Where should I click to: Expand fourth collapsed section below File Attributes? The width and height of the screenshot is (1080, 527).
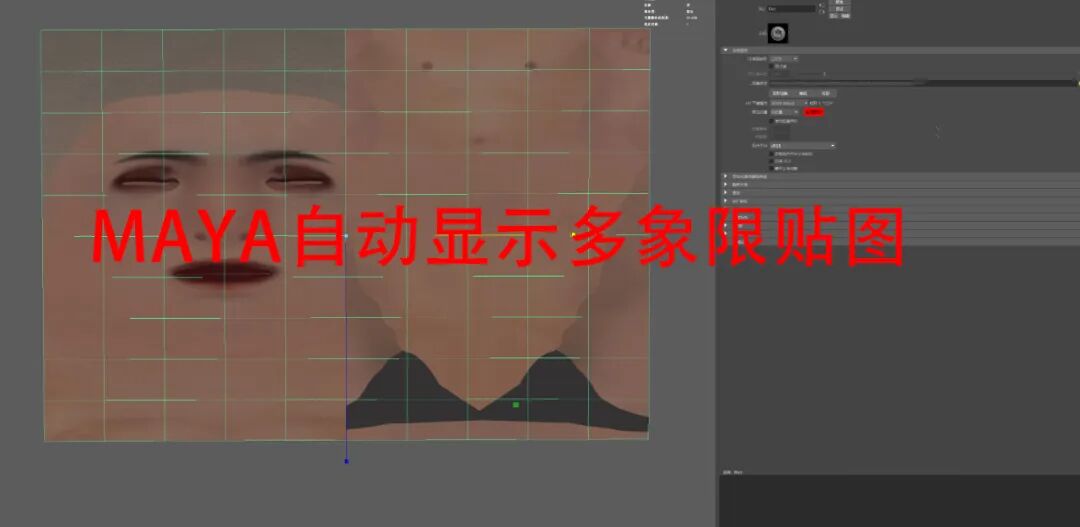click(725, 201)
